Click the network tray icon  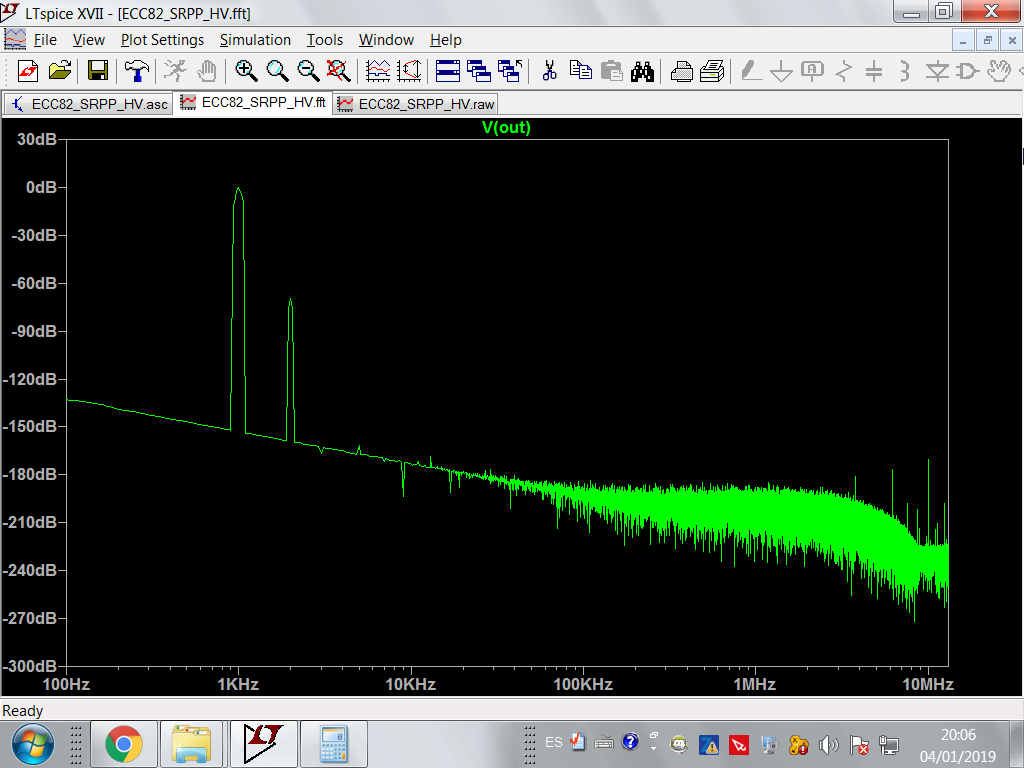[x=888, y=744]
